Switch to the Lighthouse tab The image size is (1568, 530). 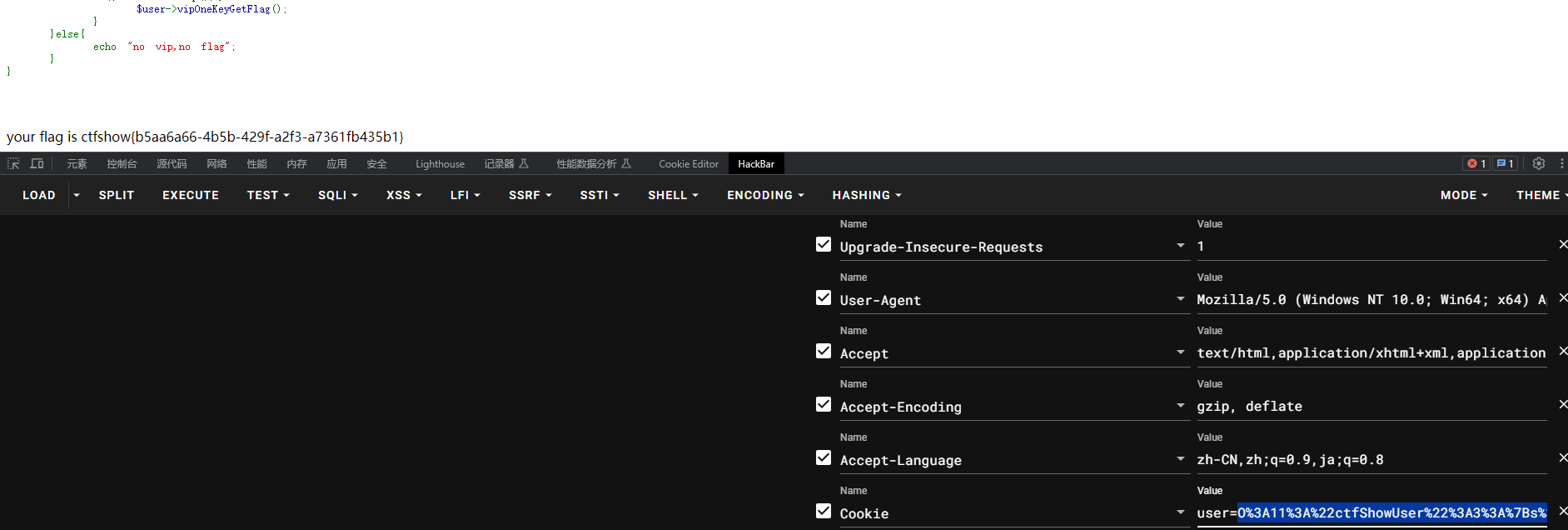click(x=440, y=164)
